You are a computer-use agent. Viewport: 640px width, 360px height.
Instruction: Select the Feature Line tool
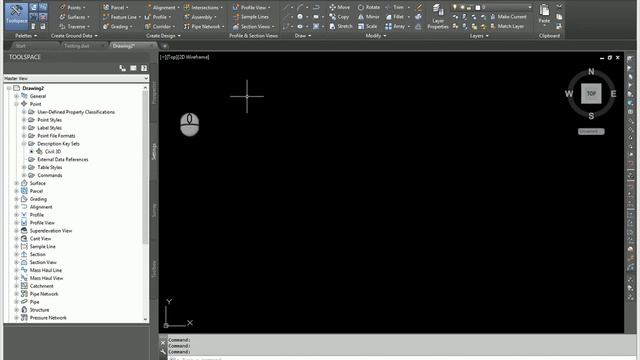(121, 17)
